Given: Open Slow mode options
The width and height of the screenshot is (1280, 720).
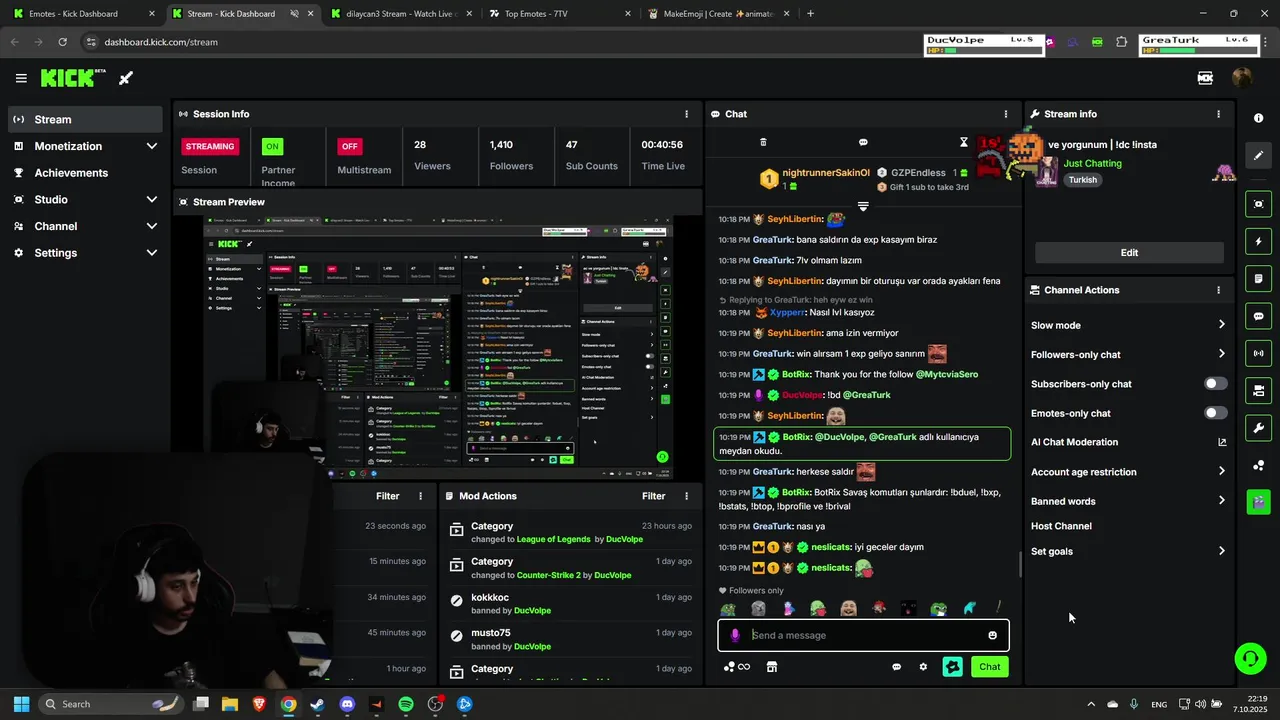Looking at the screenshot, I should (1129, 325).
